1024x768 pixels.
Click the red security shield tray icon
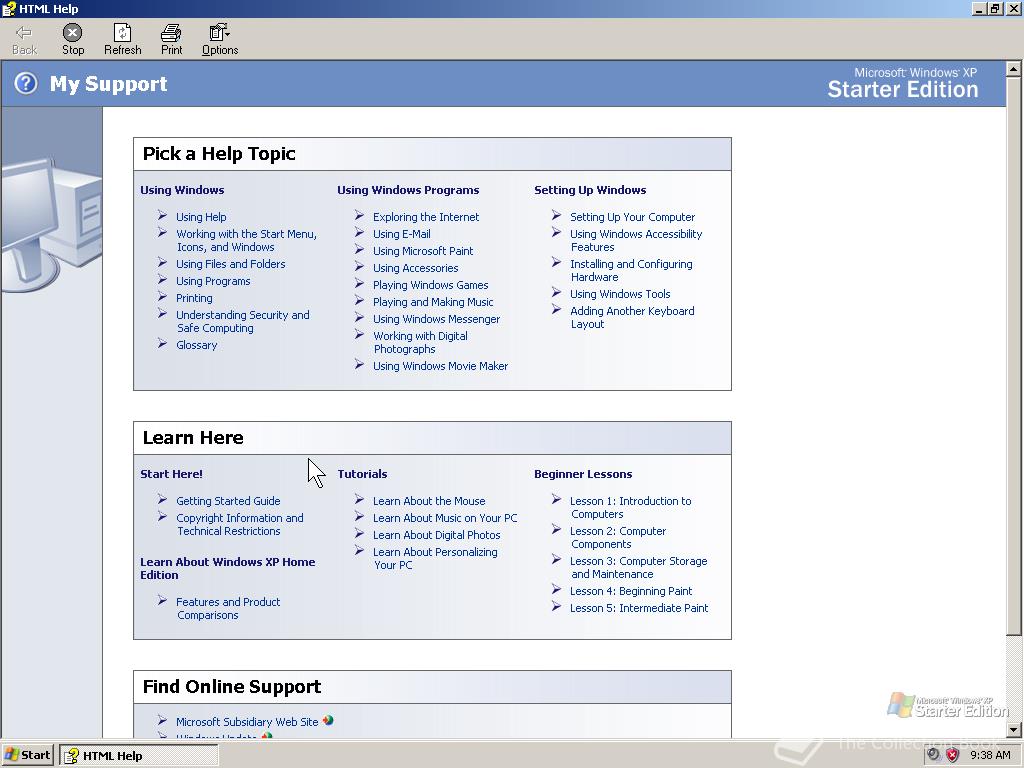coord(953,755)
